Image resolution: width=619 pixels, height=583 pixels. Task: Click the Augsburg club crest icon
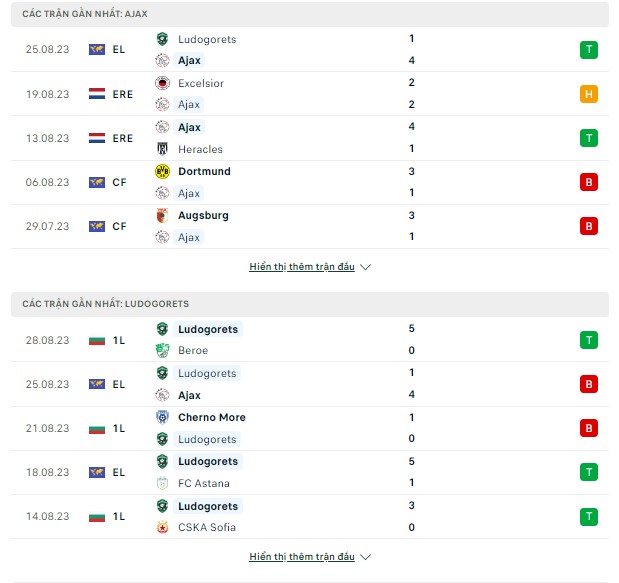pos(163,216)
